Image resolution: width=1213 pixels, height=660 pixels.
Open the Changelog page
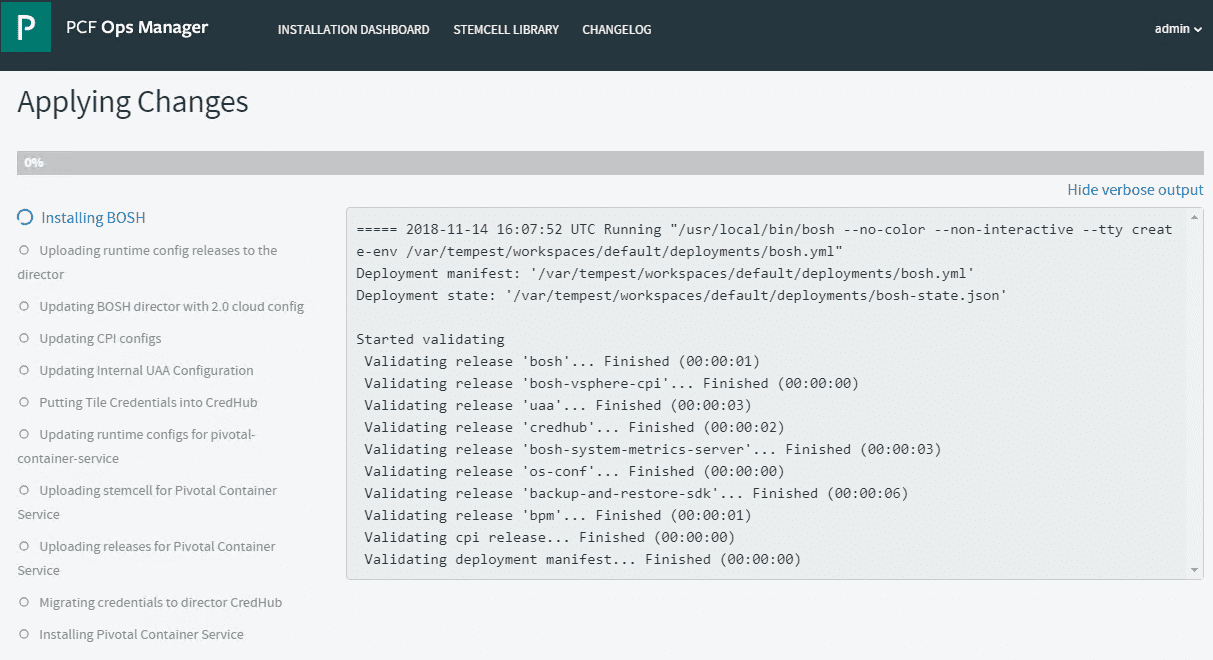point(617,30)
